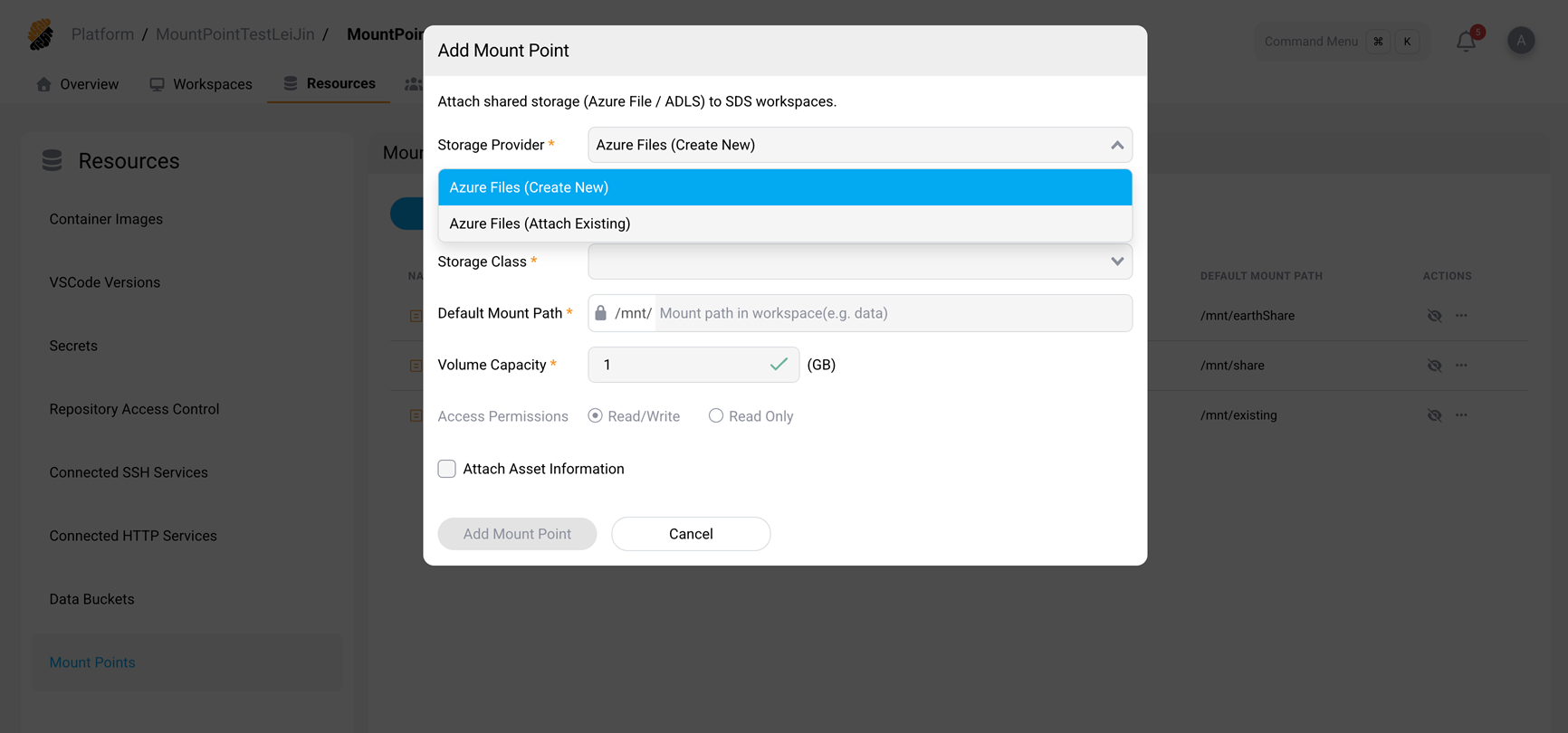
Task: Focus the Volume Capacity input field
Action: 693,365
